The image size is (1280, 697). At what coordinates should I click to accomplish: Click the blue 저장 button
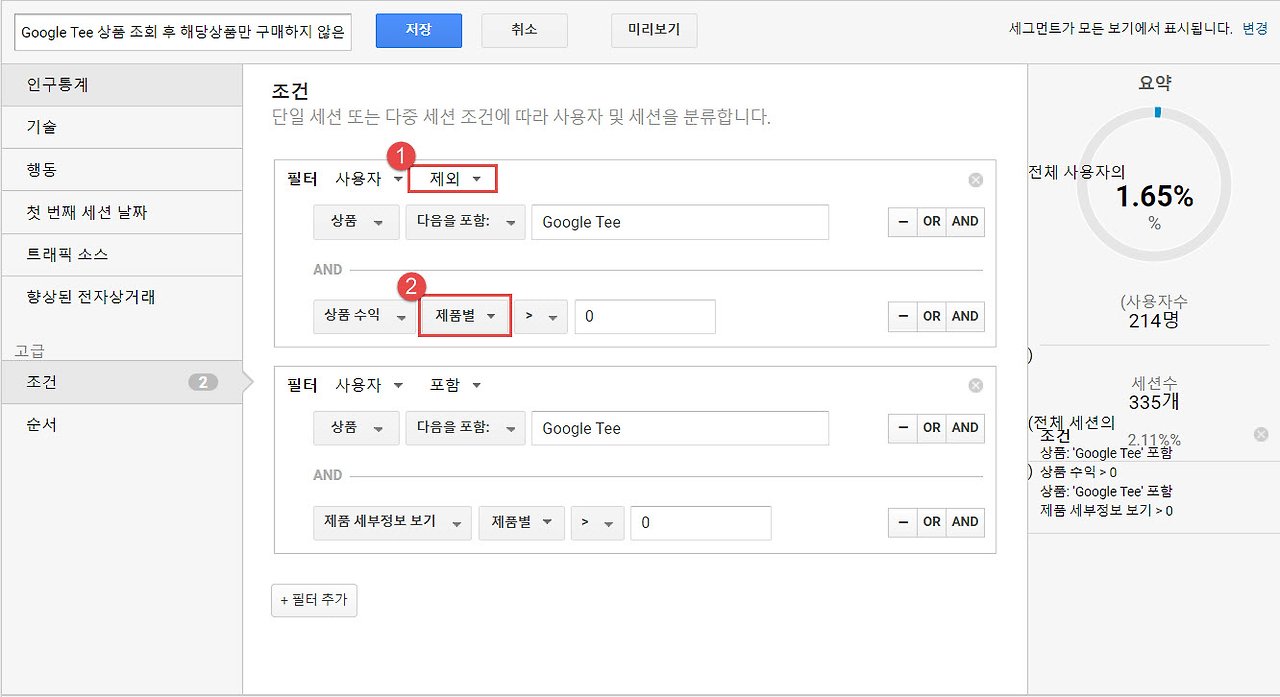click(x=419, y=30)
